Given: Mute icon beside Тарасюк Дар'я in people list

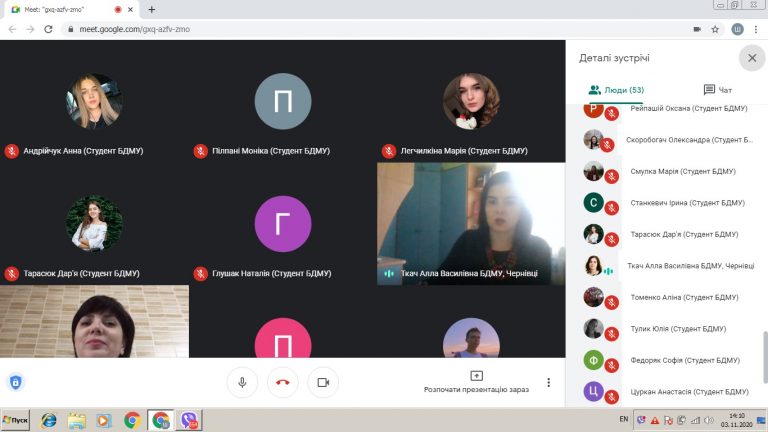Looking at the screenshot, I should click(611, 240).
